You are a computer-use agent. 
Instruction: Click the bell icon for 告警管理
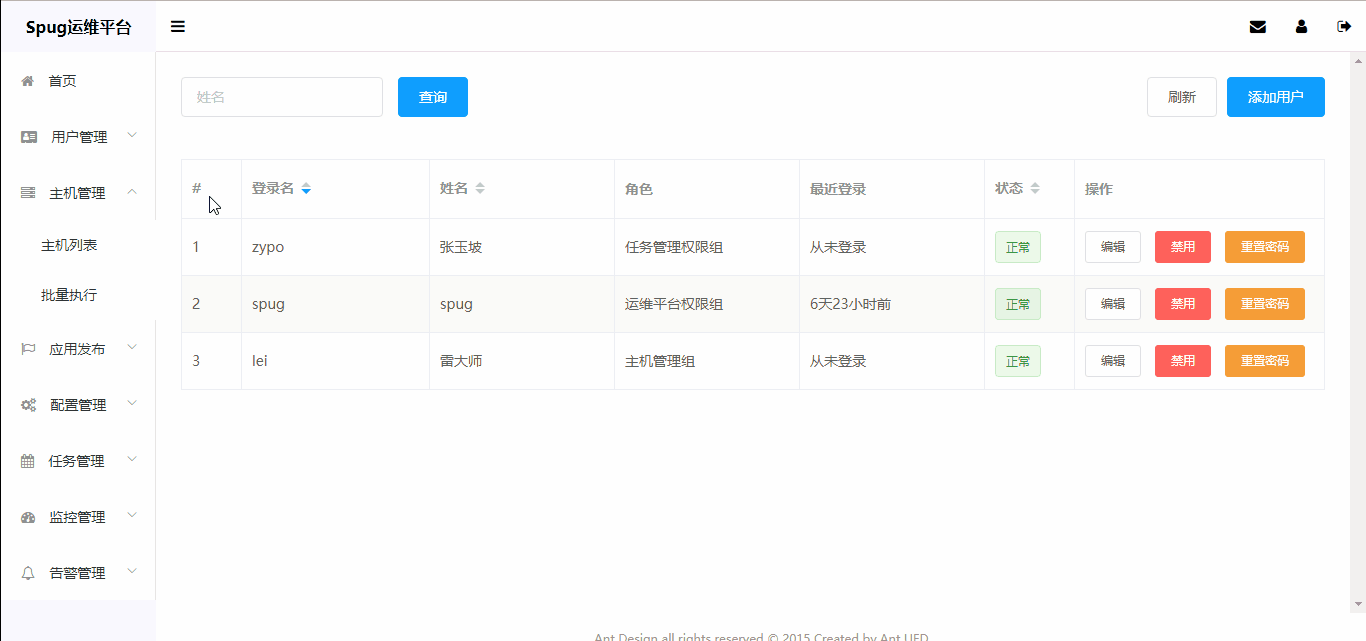click(28, 573)
